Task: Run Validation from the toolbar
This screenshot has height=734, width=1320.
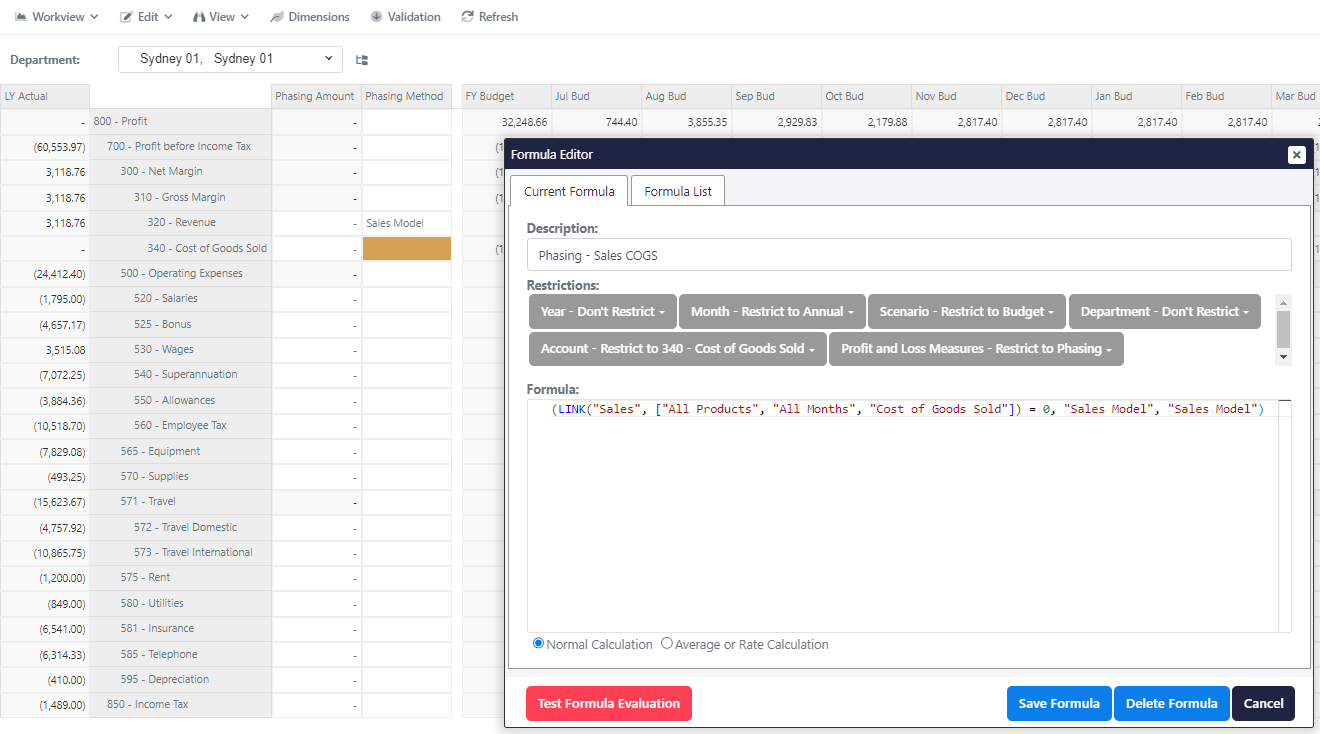Action: [x=405, y=17]
